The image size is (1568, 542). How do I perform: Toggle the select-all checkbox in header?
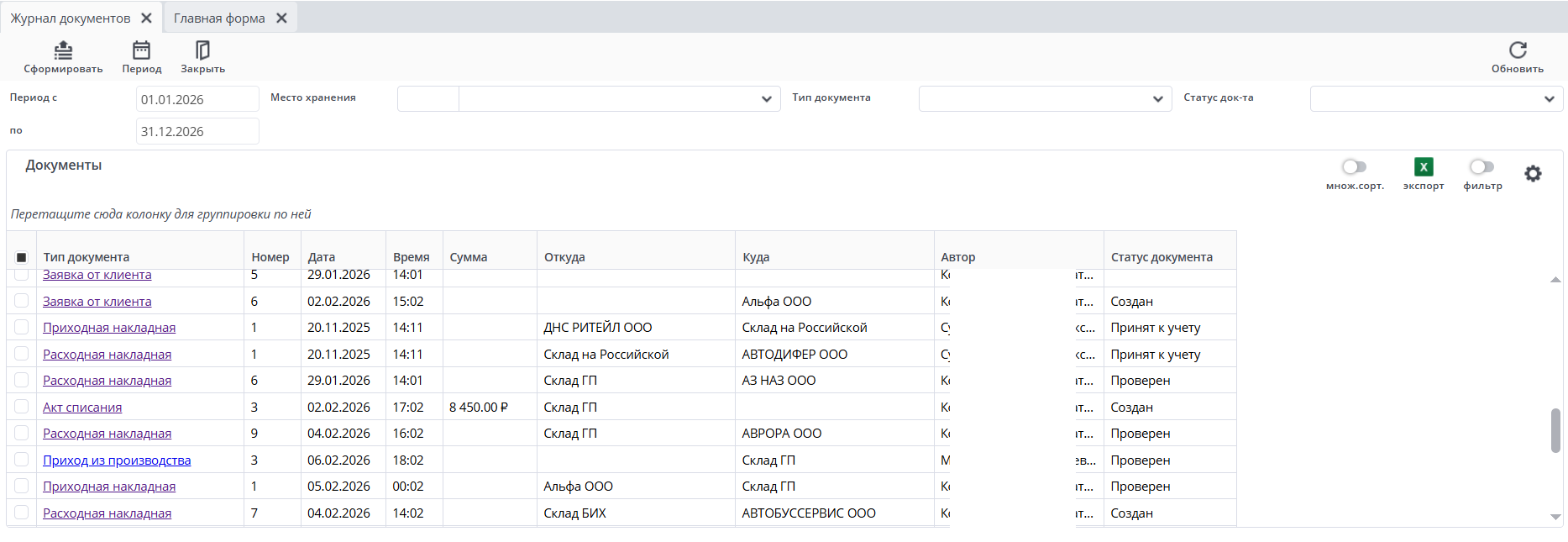tap(22, 257)
